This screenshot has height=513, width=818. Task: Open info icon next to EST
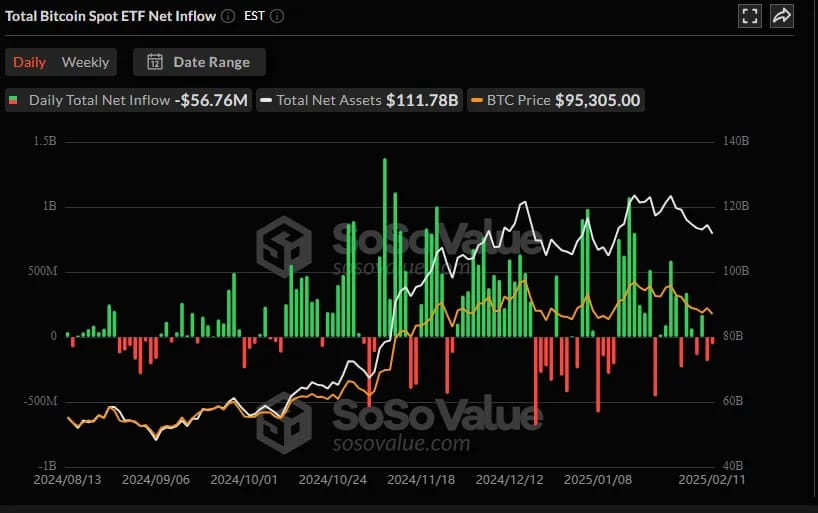coord(277,16)
